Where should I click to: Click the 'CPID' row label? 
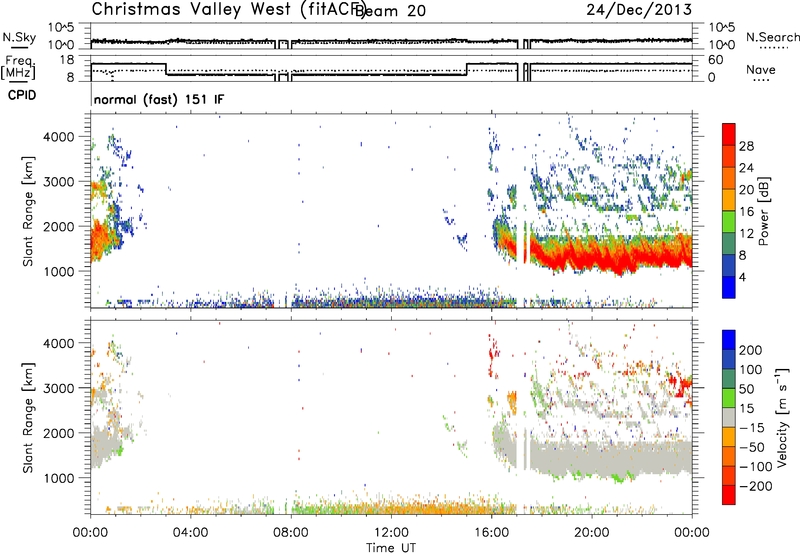(22, 95)
